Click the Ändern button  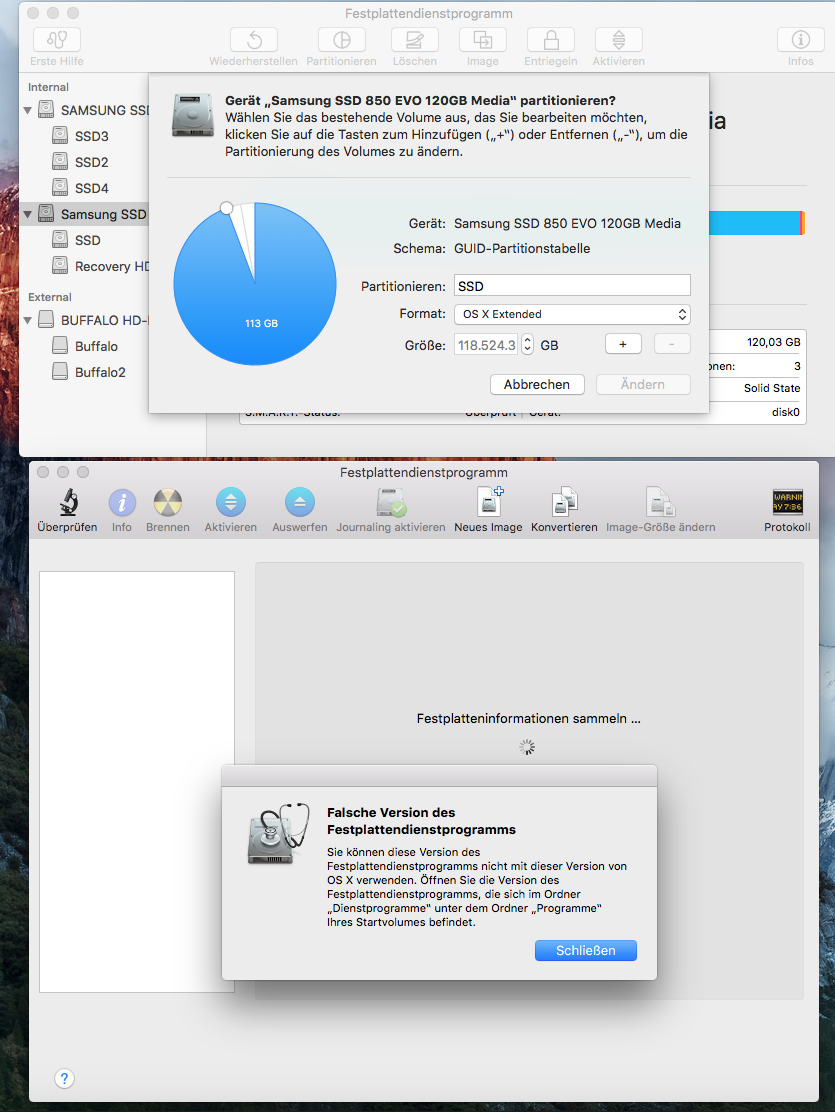click(643, 384)
